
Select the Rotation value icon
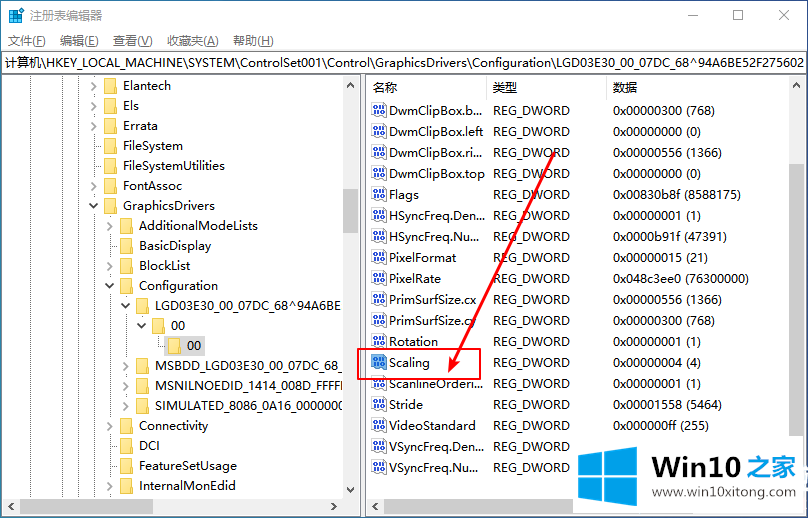click(379, 341)
